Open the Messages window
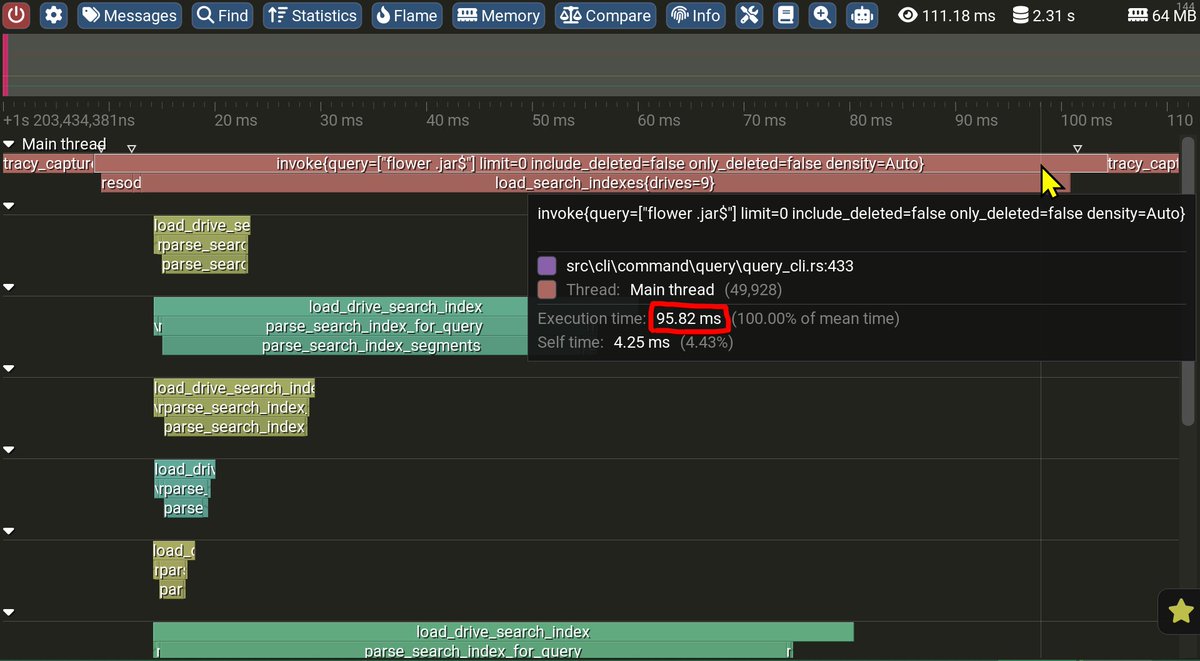The height and width of the screenshot is (661, 1200). [129, 15]
